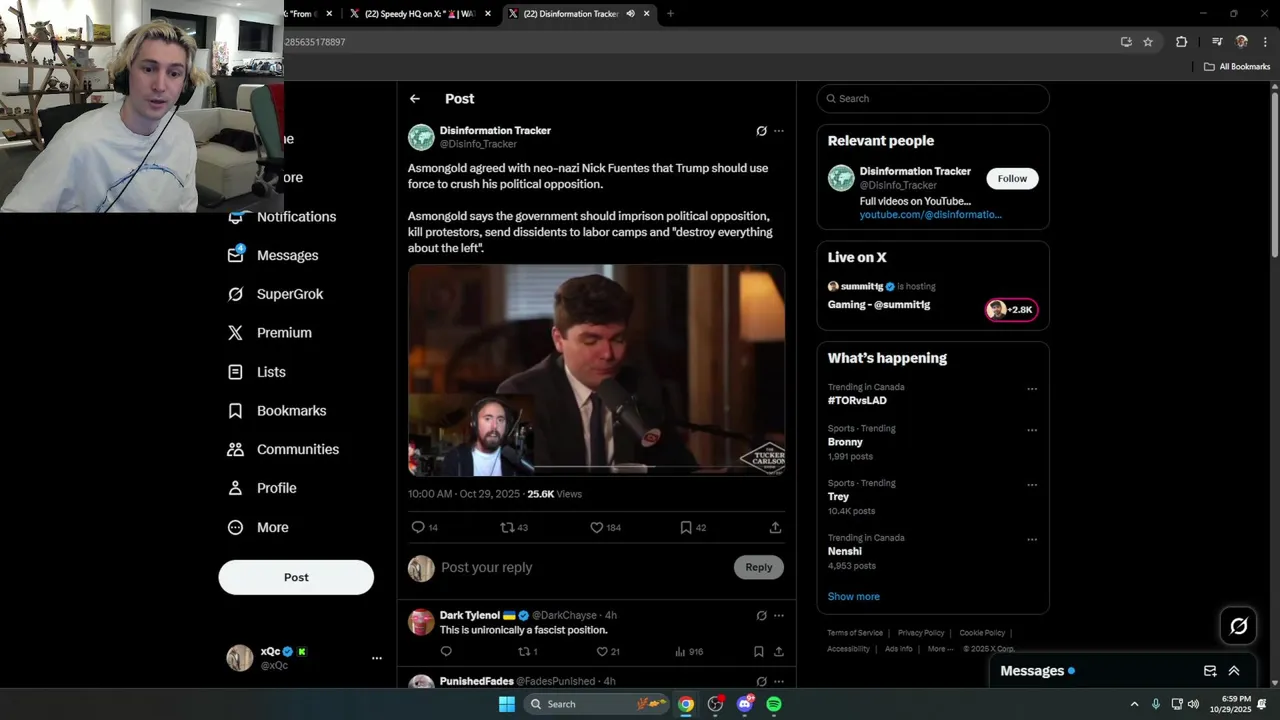Open more options on Dark Tylenol reply
This screenshot has width=1280, height=720.
(x=779, y=616)
